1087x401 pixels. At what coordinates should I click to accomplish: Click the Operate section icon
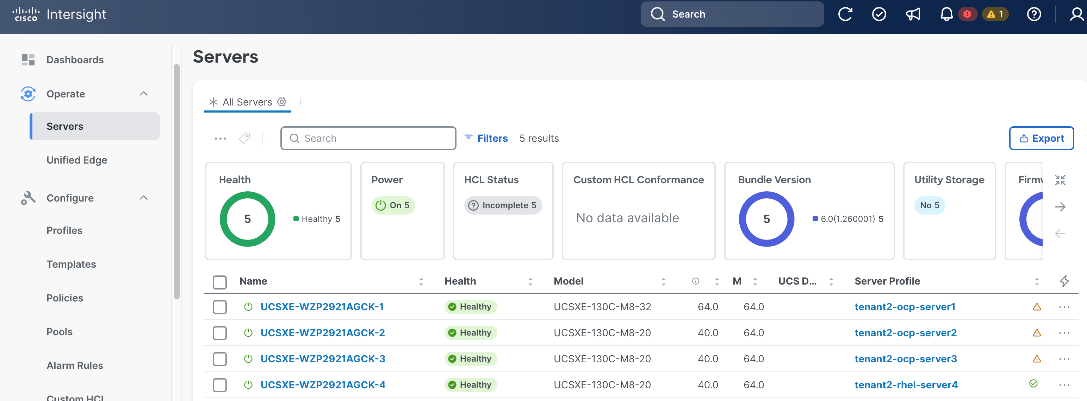point(28,94)
